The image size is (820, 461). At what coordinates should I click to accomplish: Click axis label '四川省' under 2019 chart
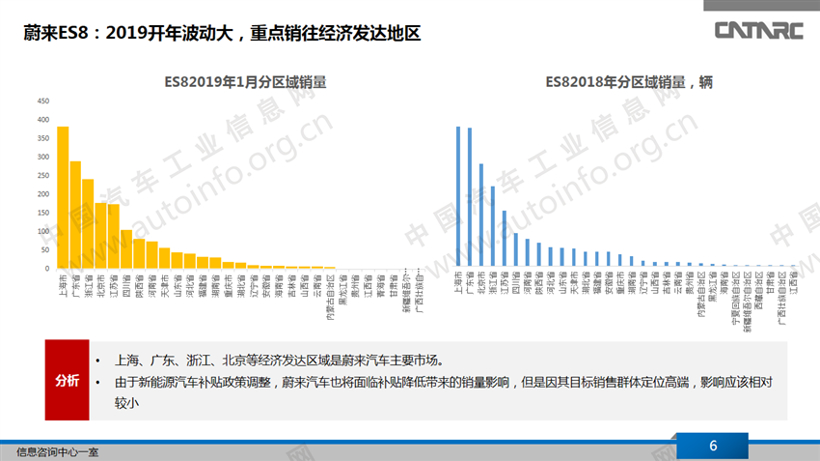[x=127, y=285]
